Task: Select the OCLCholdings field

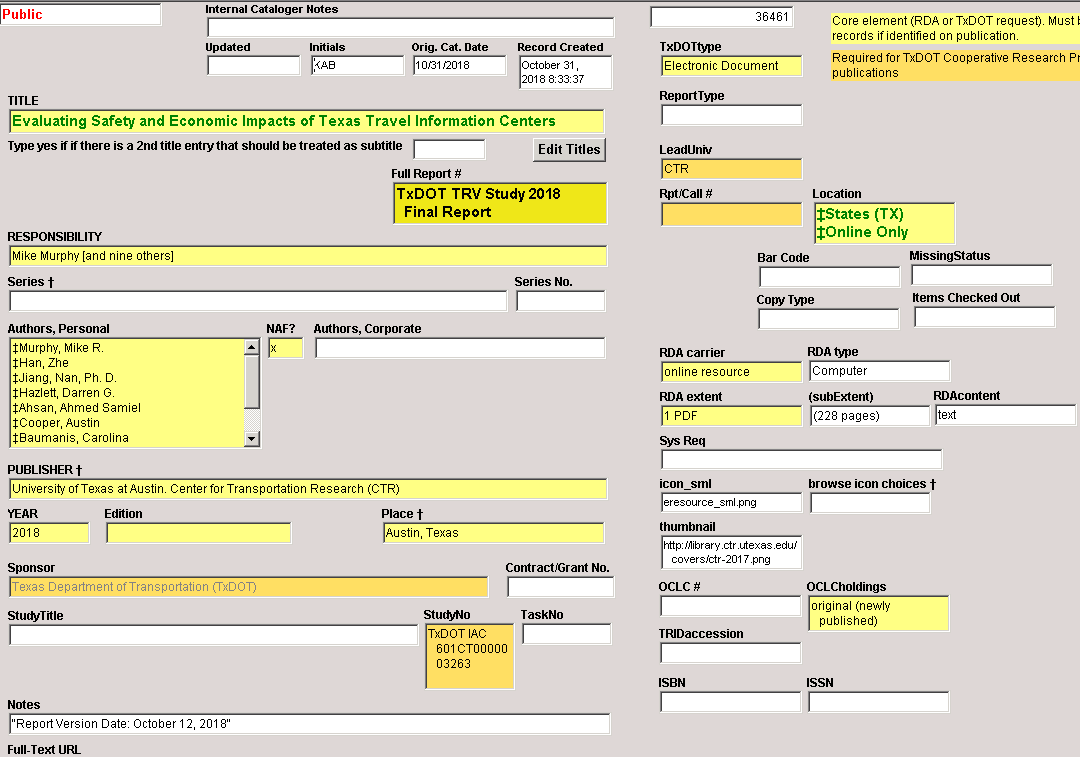Action: (x=879, y=614)
